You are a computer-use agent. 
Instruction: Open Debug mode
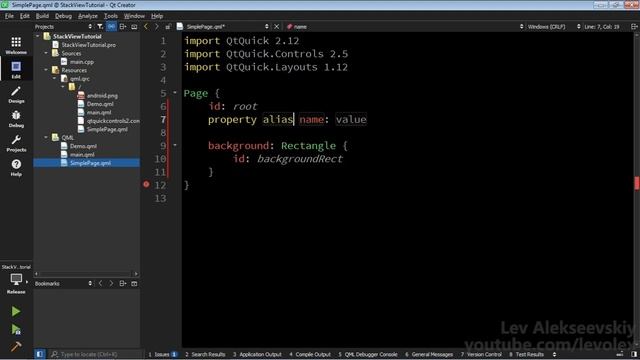[16, 118]
